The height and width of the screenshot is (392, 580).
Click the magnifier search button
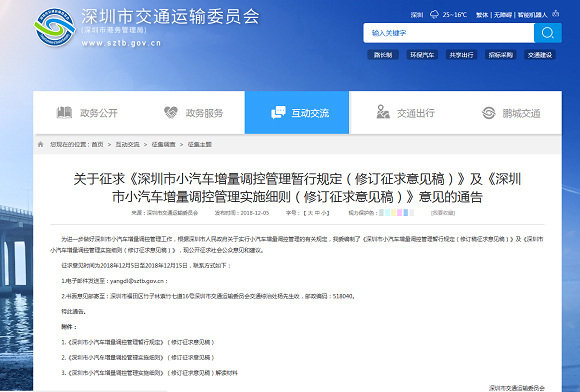click(x=547, y=33)
